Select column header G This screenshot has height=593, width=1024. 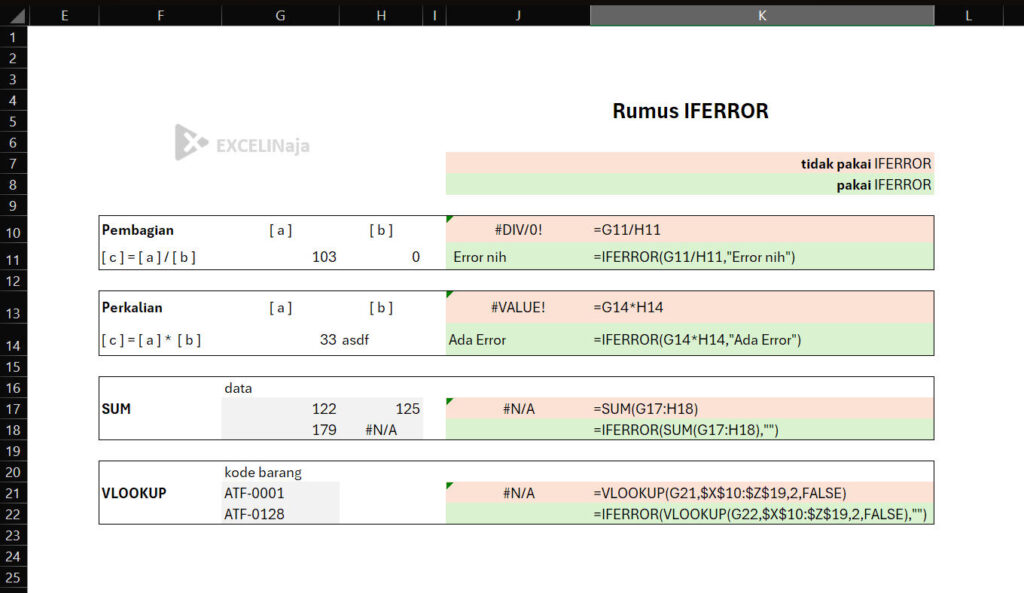click(280, 15)
